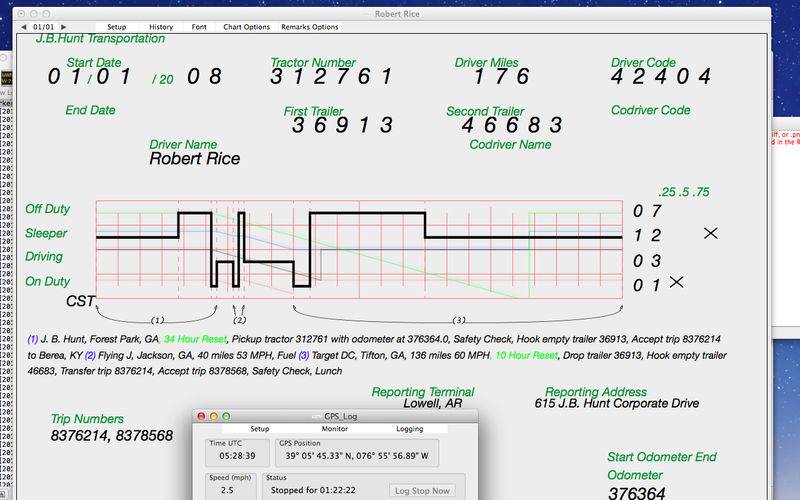Open the Setup tab in GPS_Log
800x500 pixels.
[x=260, y=429]
